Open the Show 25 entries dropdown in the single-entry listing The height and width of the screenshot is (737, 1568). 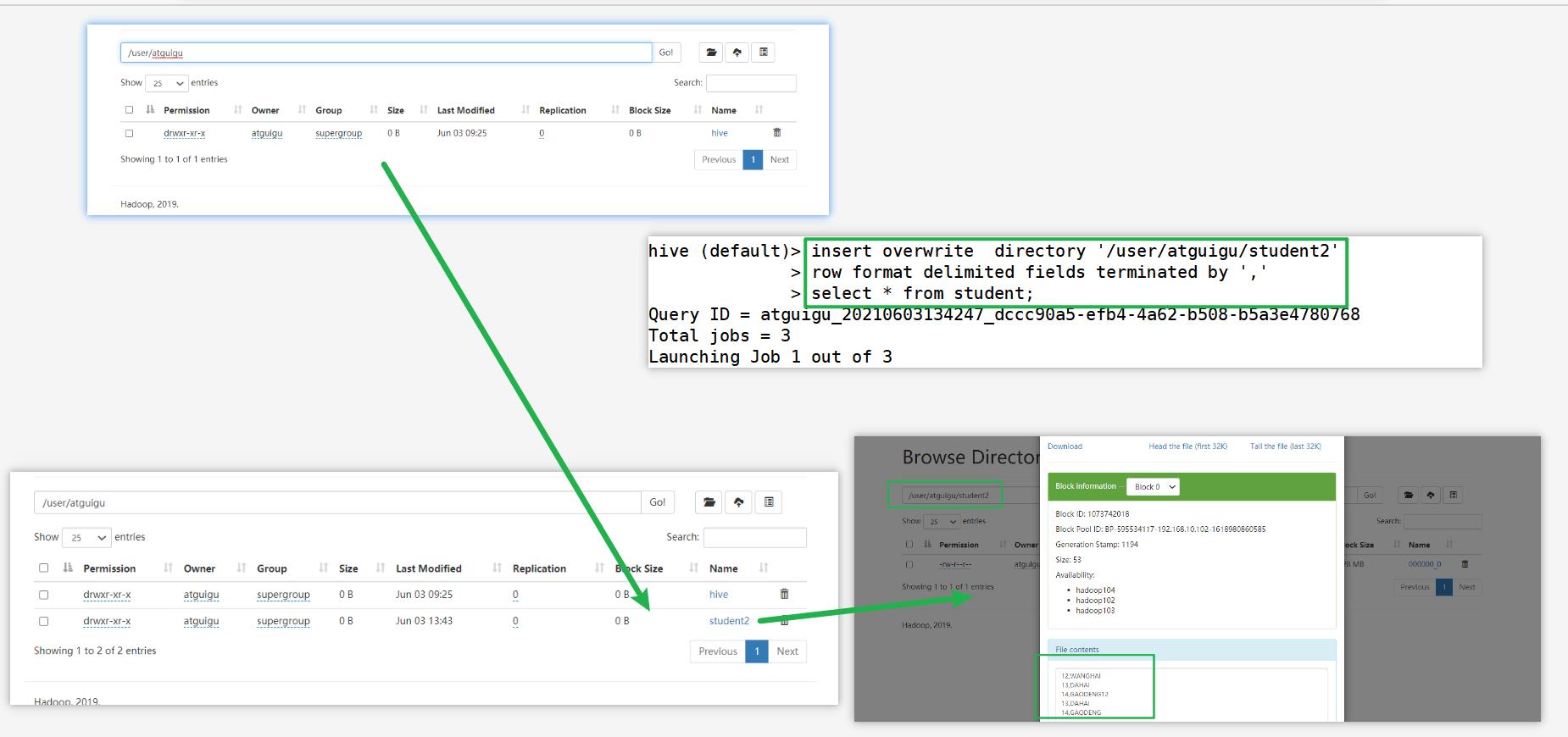pyautogui.click(x=167, y=83)
